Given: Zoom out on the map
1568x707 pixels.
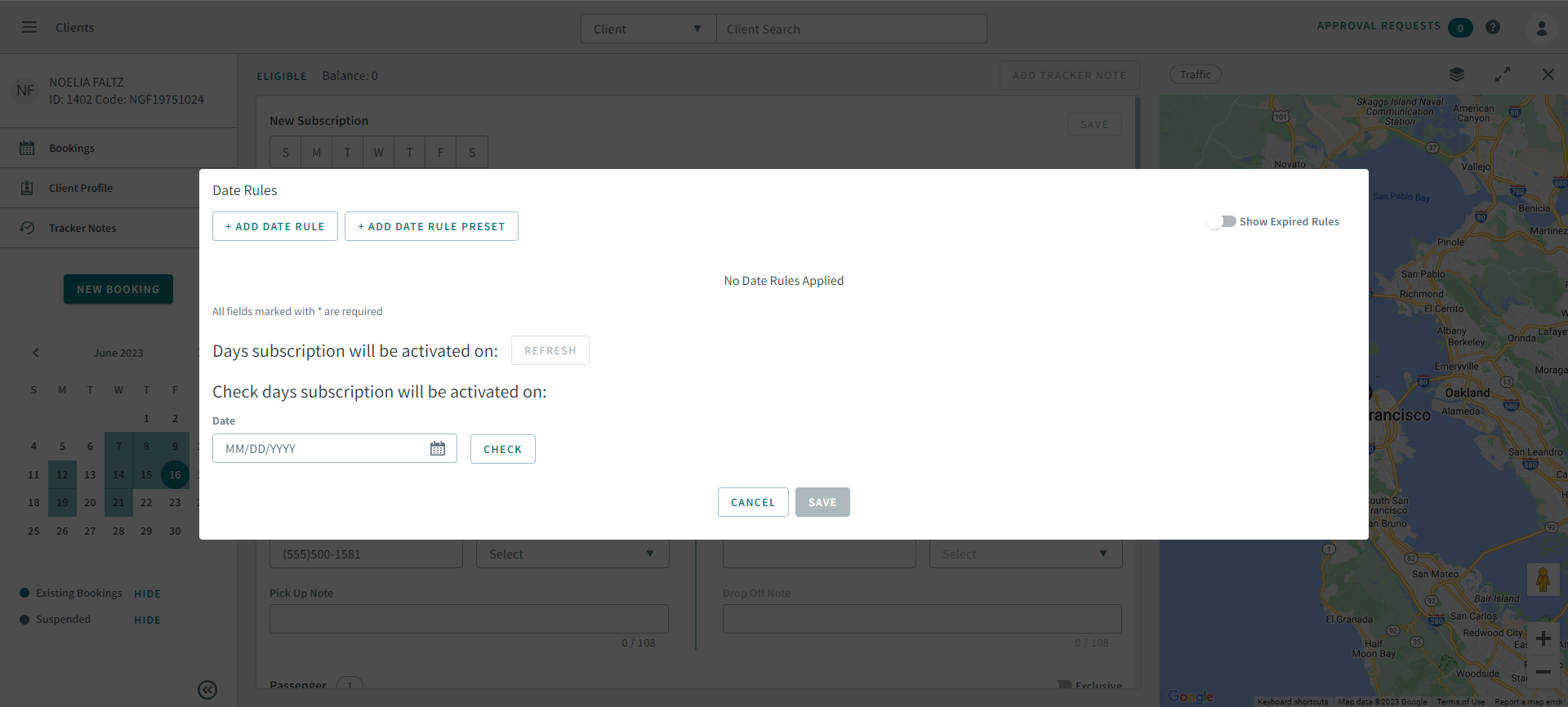Looking at the screenshot, I should click(1543, 672).
